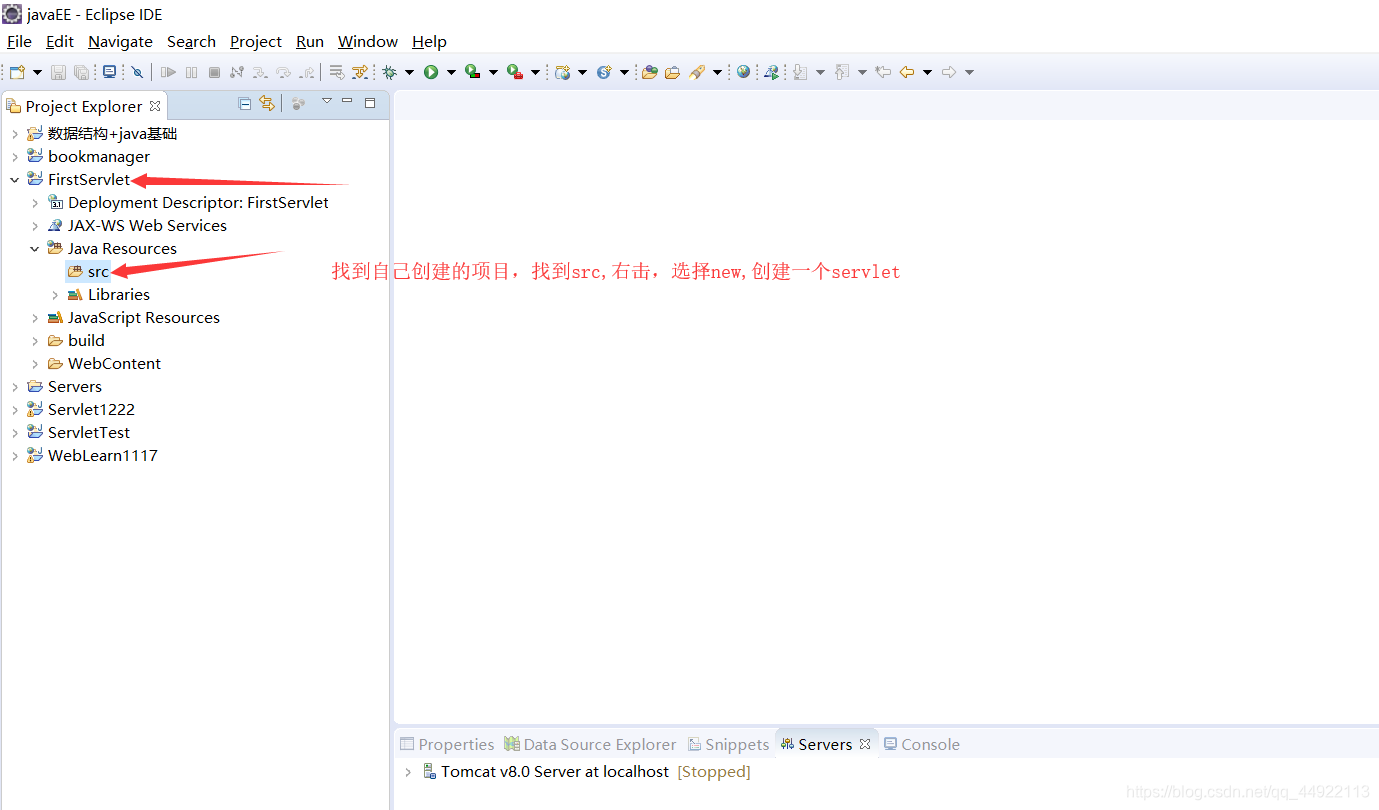Image resolution: width=1379 pixels, height=810 pixels.
Task: Click the Launch Web Services Explorer icon
Action: pos(771,72)
